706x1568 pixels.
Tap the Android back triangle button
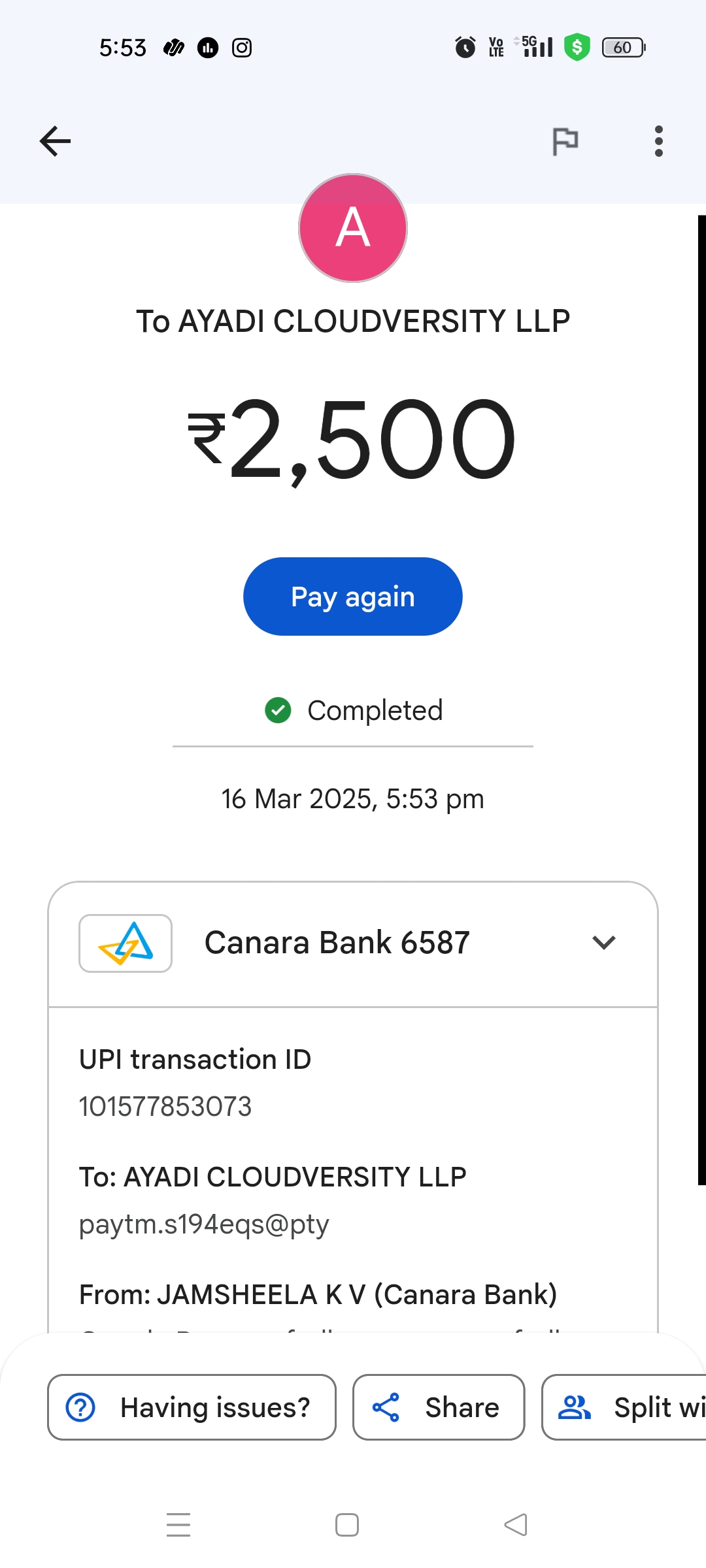point(516,1525)
